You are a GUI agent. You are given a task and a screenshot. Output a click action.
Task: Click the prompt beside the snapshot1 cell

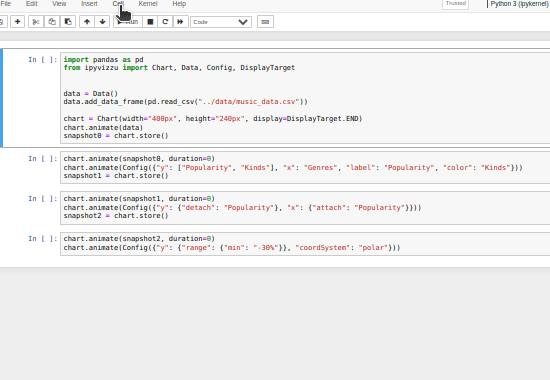(42, 199)
